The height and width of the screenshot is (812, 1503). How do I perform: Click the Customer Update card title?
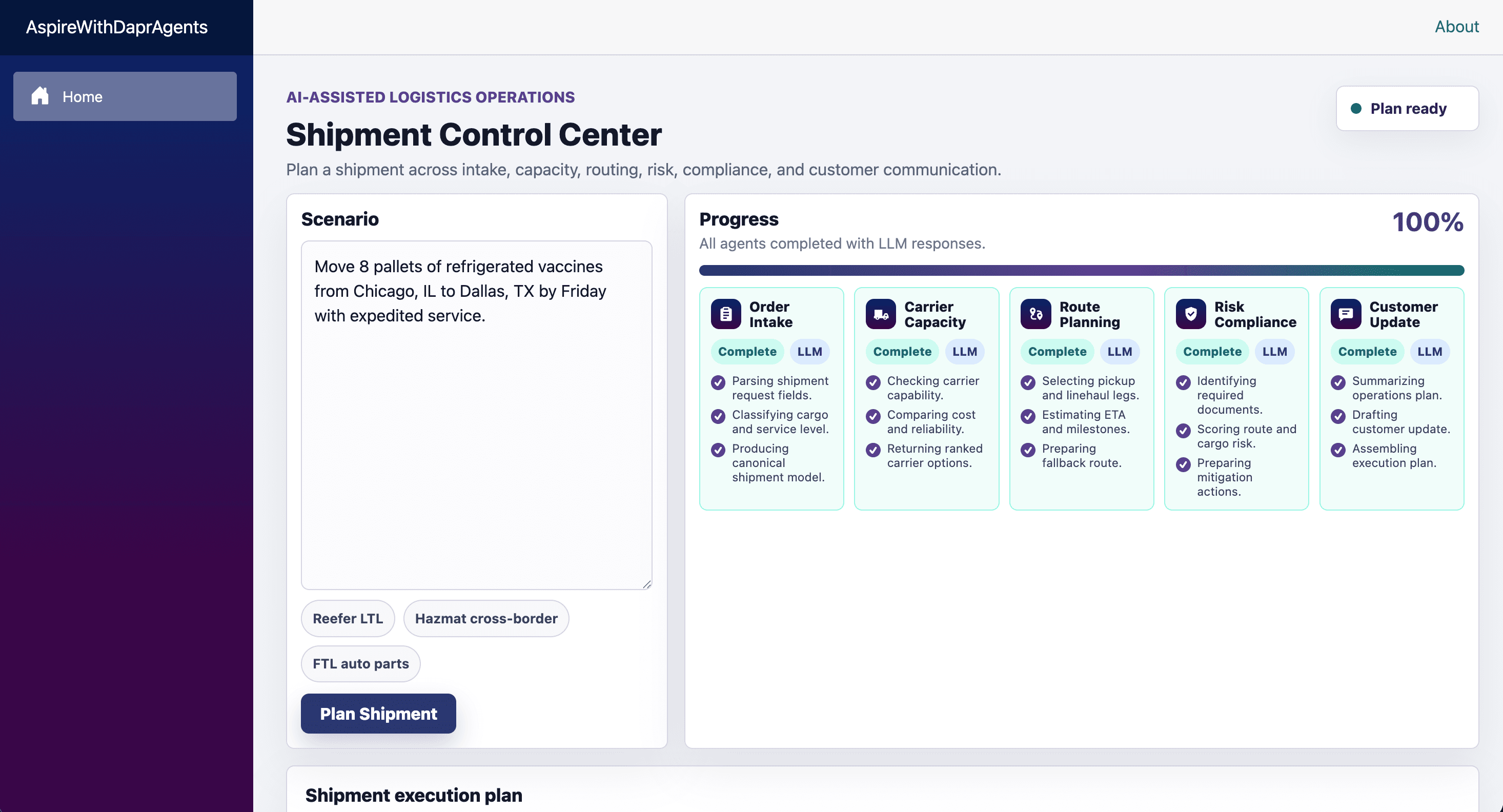[1403, 314]
